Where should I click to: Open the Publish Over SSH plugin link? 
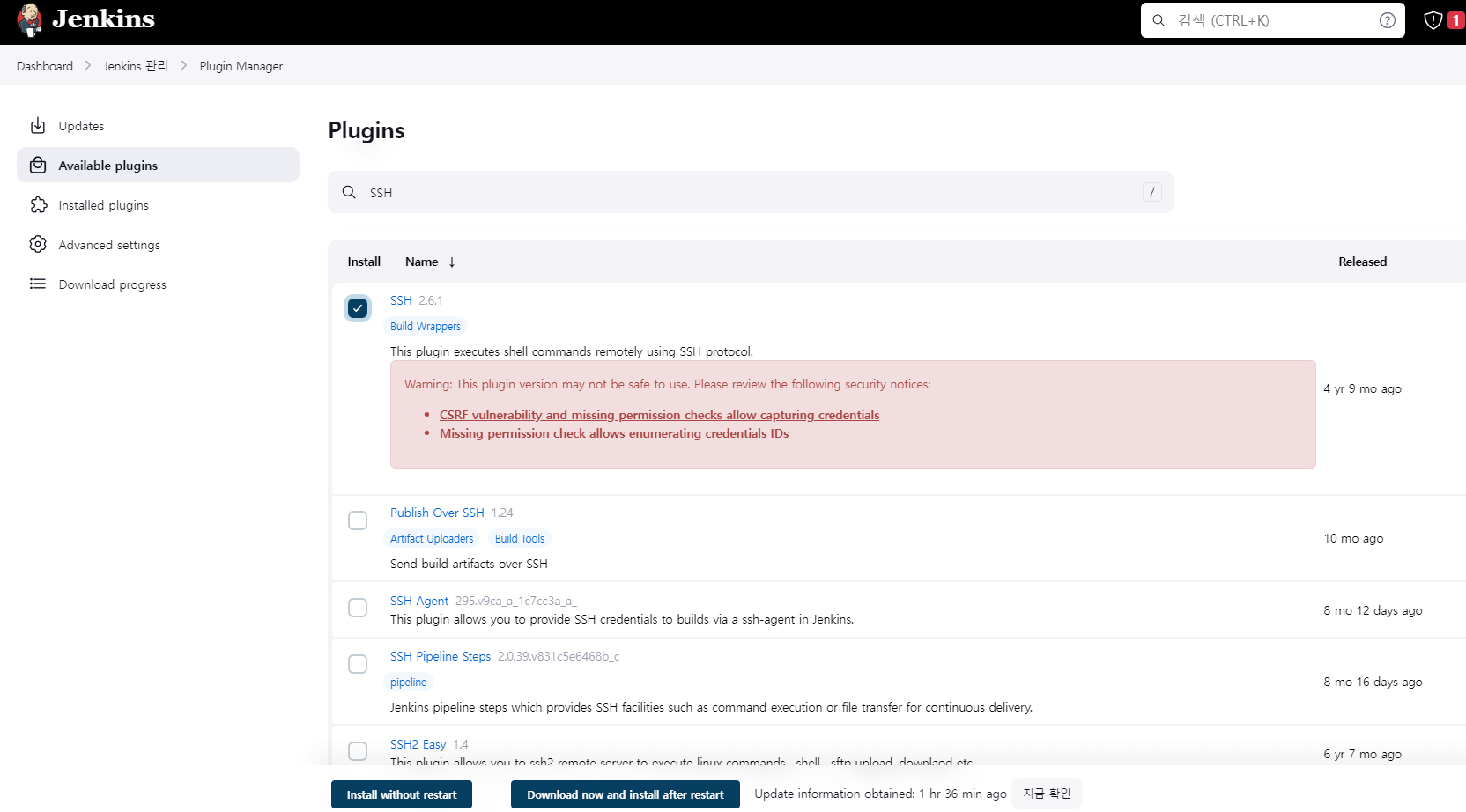coord(437,513)
